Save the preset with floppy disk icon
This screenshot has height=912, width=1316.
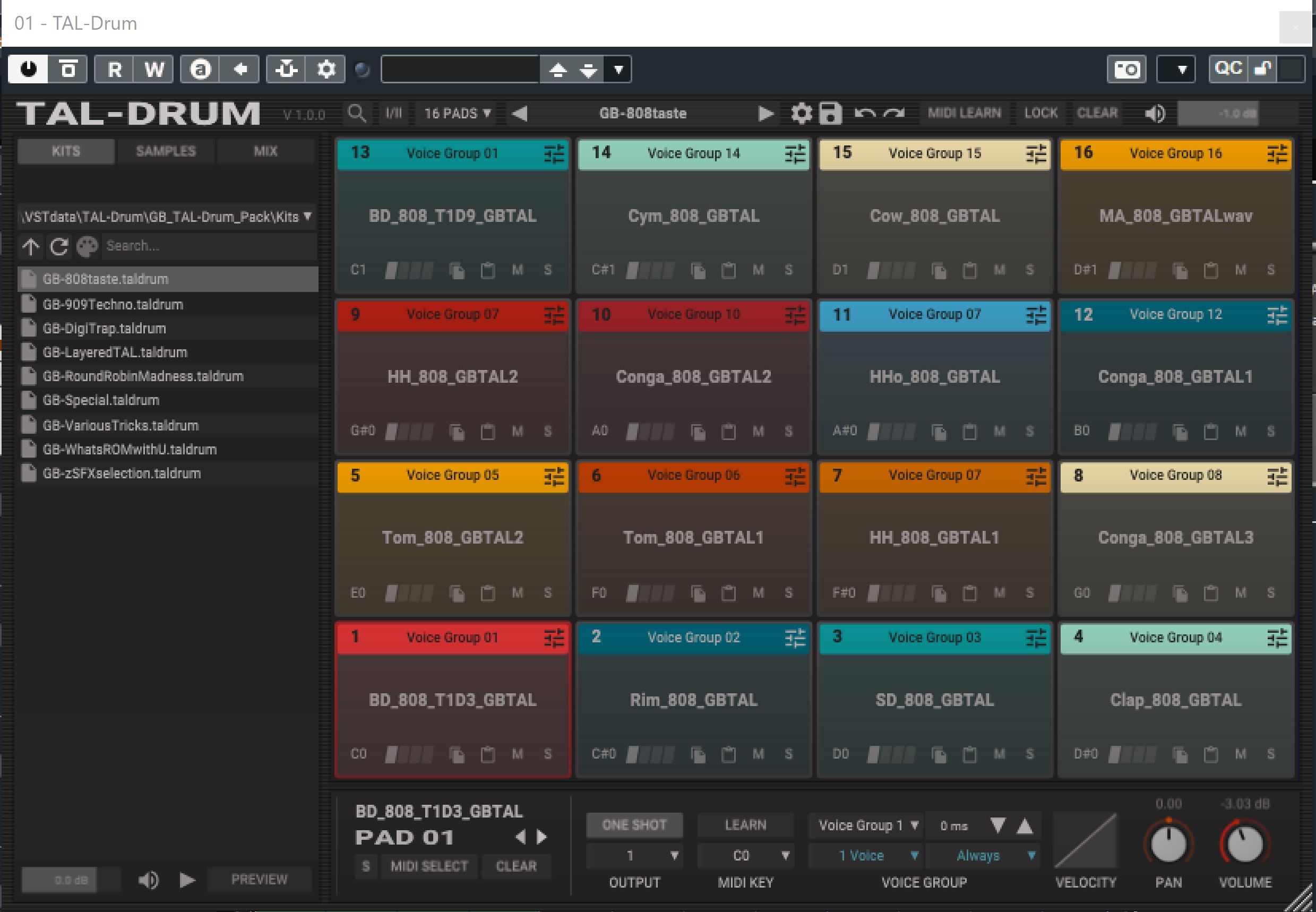[830, 113]
